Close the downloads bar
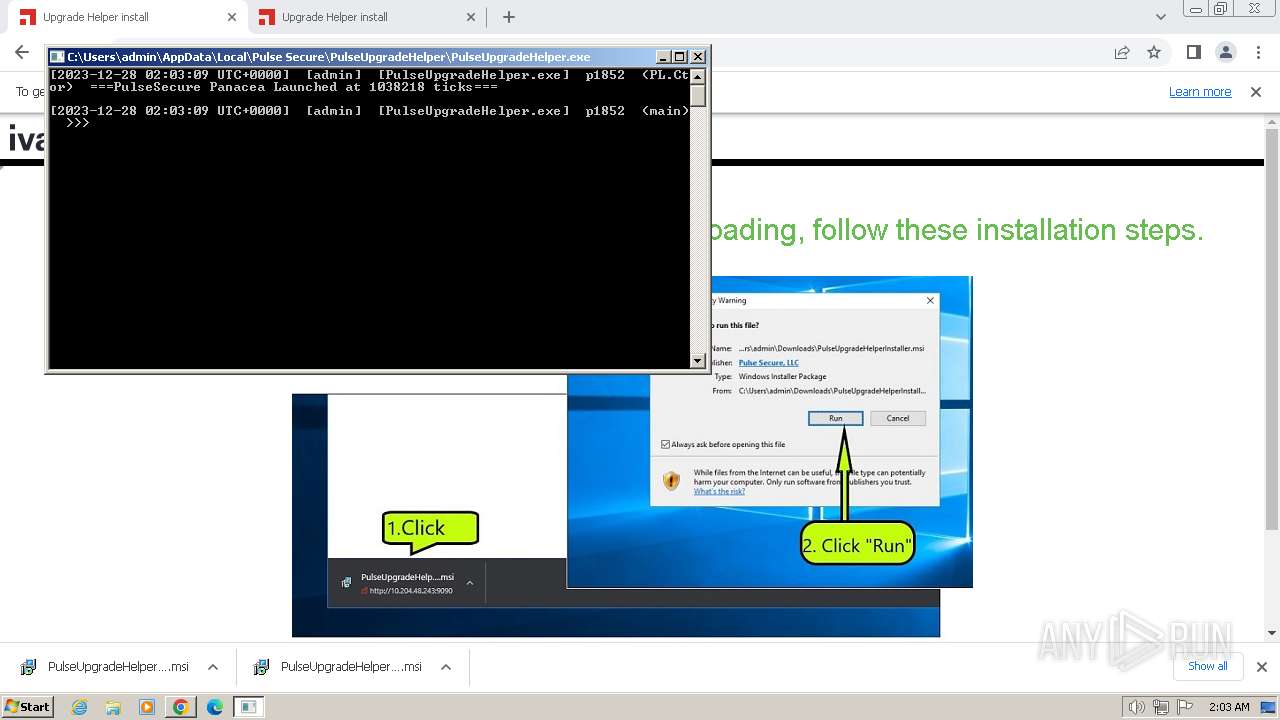Image resolution: width=1280 pixels, height=720 pixels. pyautogui.click(x=1262, y=667)
